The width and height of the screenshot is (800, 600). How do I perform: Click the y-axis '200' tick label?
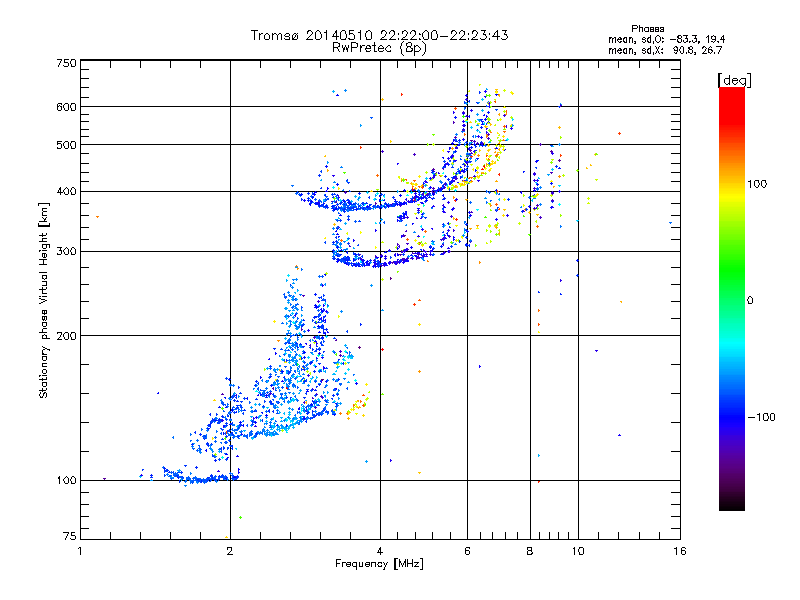point(66,336)
